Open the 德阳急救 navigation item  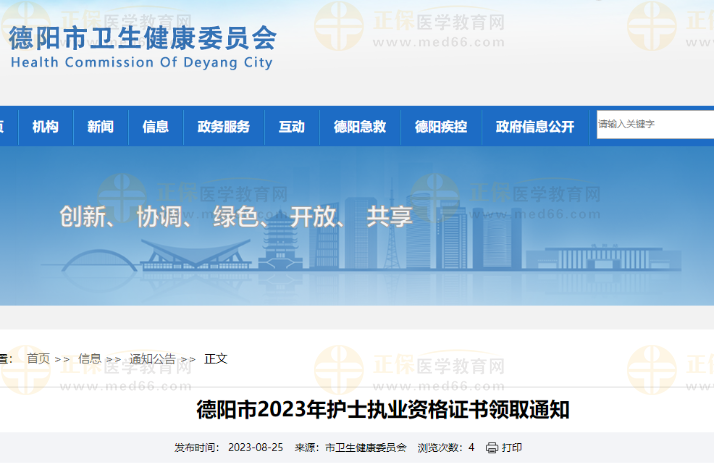click(360, 127)
